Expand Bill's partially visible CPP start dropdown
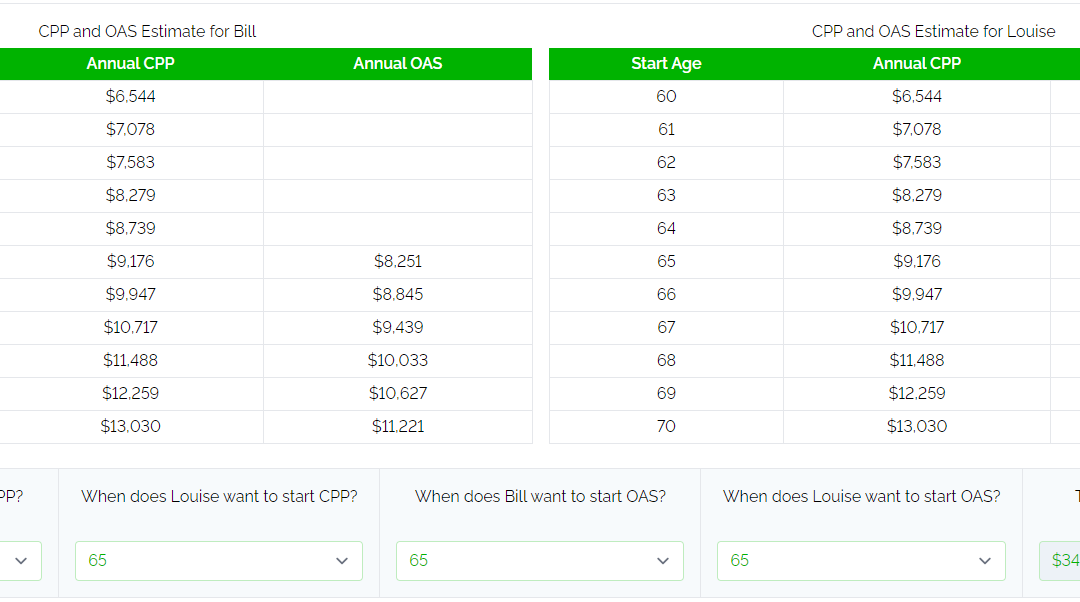This screenshot has height=602, width=1080. (x=20, y=561)
